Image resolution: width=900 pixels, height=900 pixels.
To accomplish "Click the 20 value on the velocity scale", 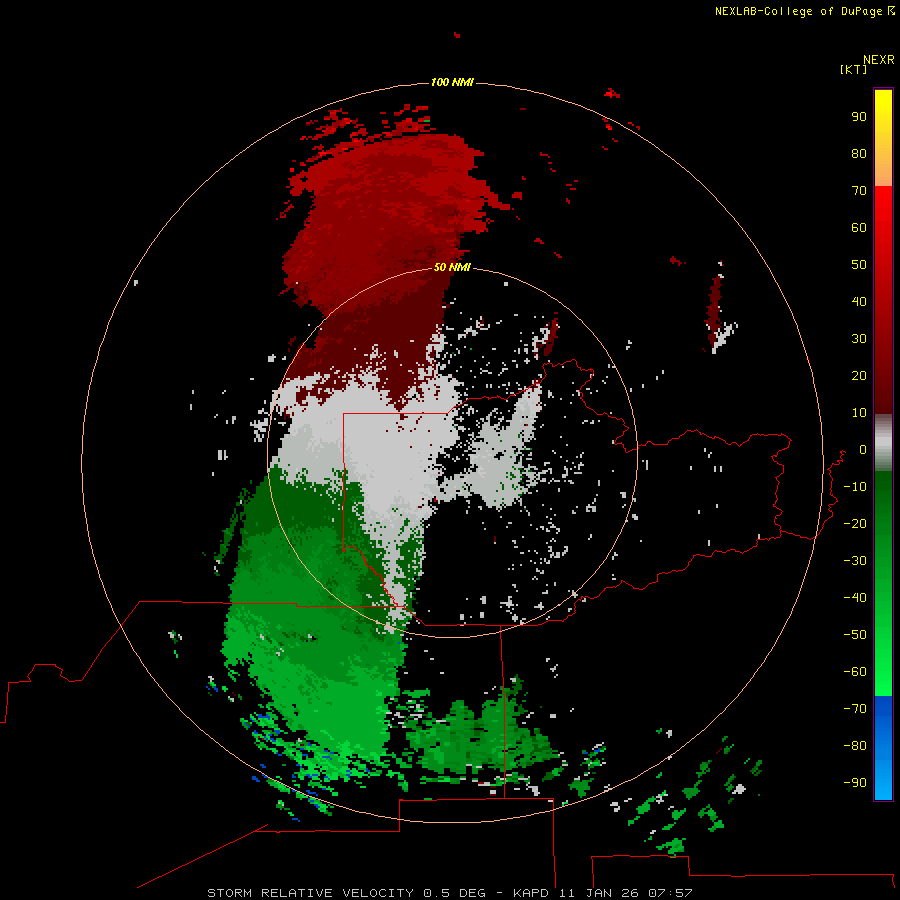I will coord(859,376).
